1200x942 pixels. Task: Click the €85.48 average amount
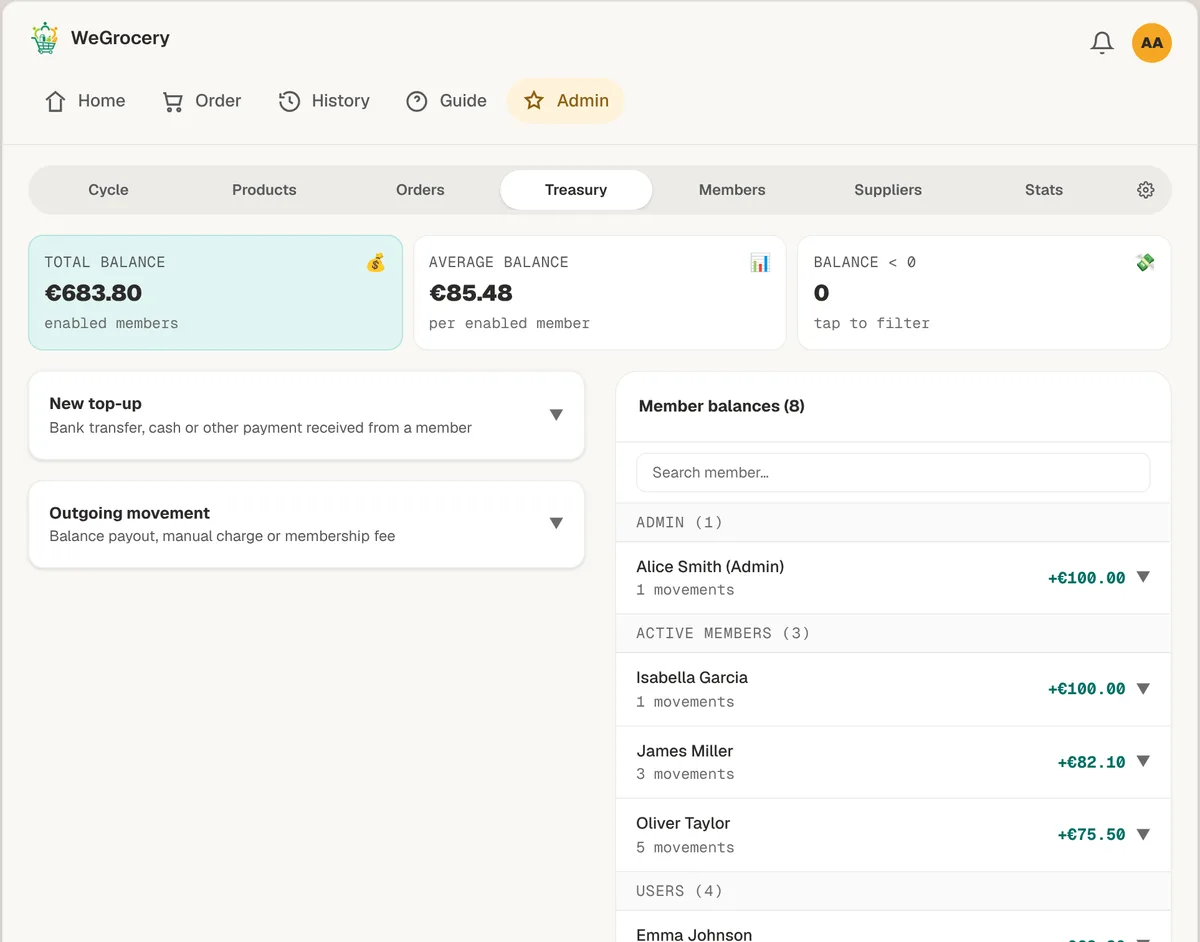point(471,293)
